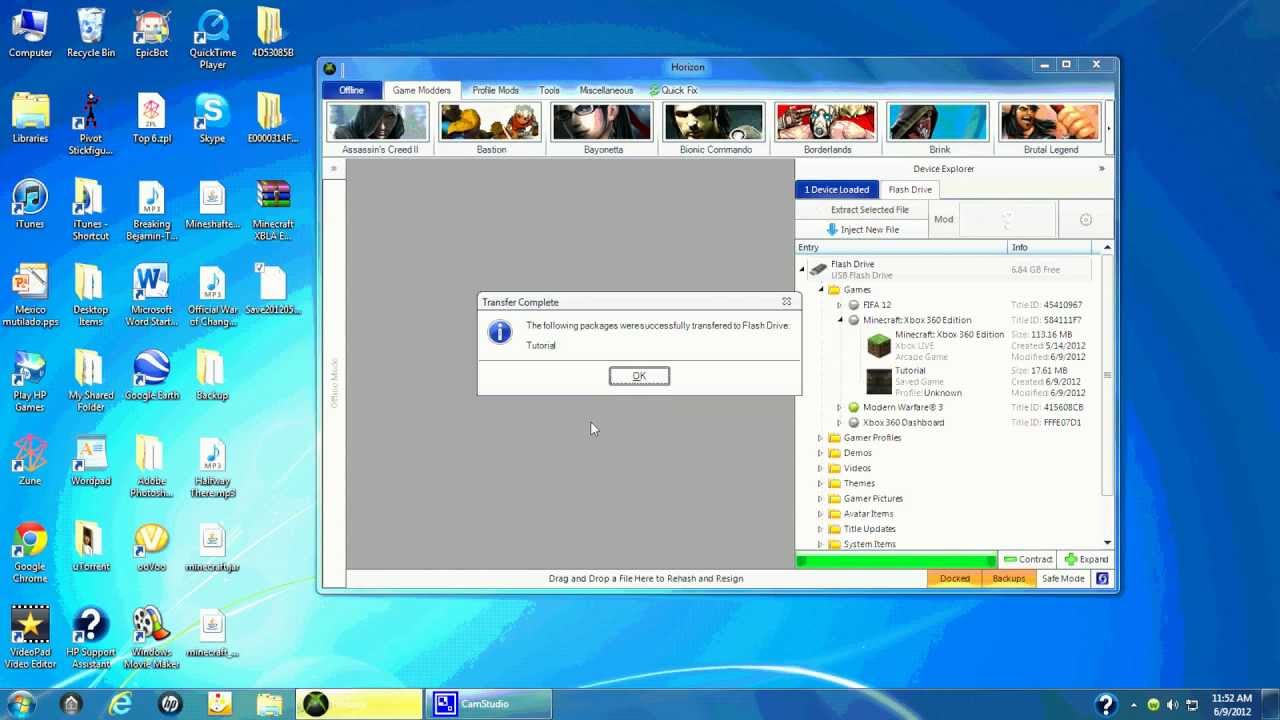
Task: Collapse the Flash Drive tree node
Action: pos(802,269)
